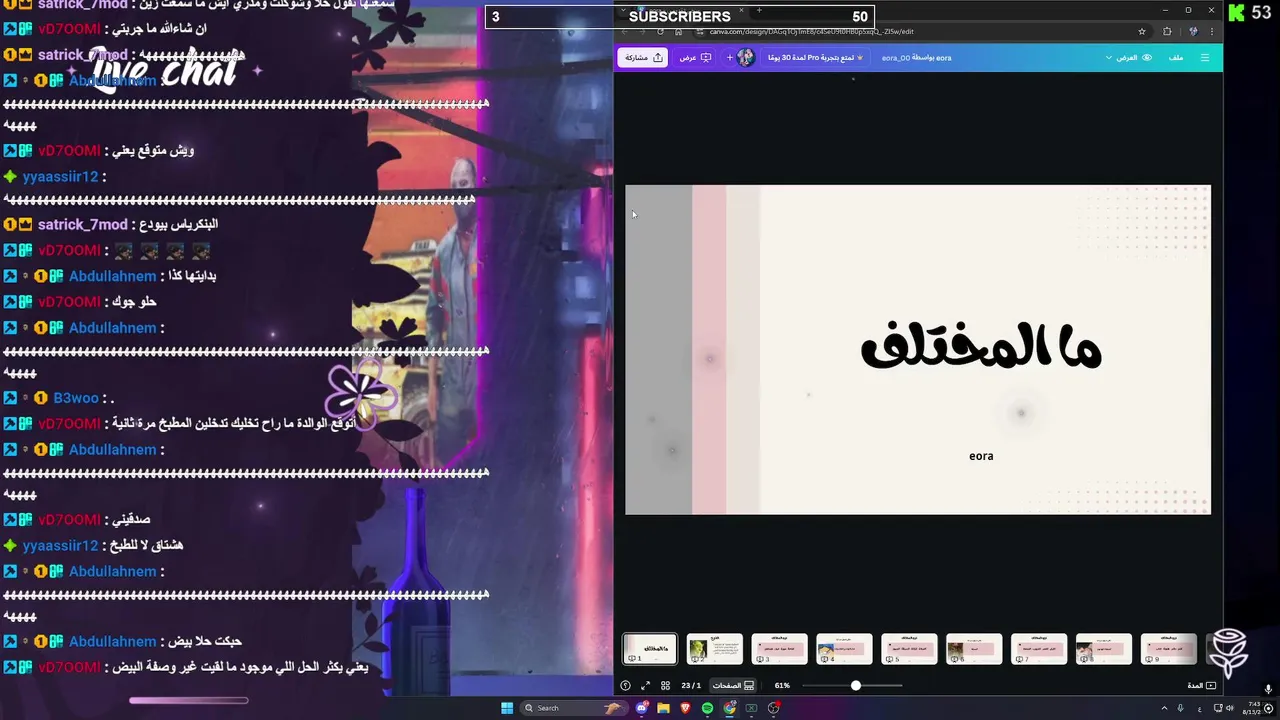The width and height of the screenshot is (1280, 720).
Task: Click the 23 / 1 page counter
Action: click(691, 686)
